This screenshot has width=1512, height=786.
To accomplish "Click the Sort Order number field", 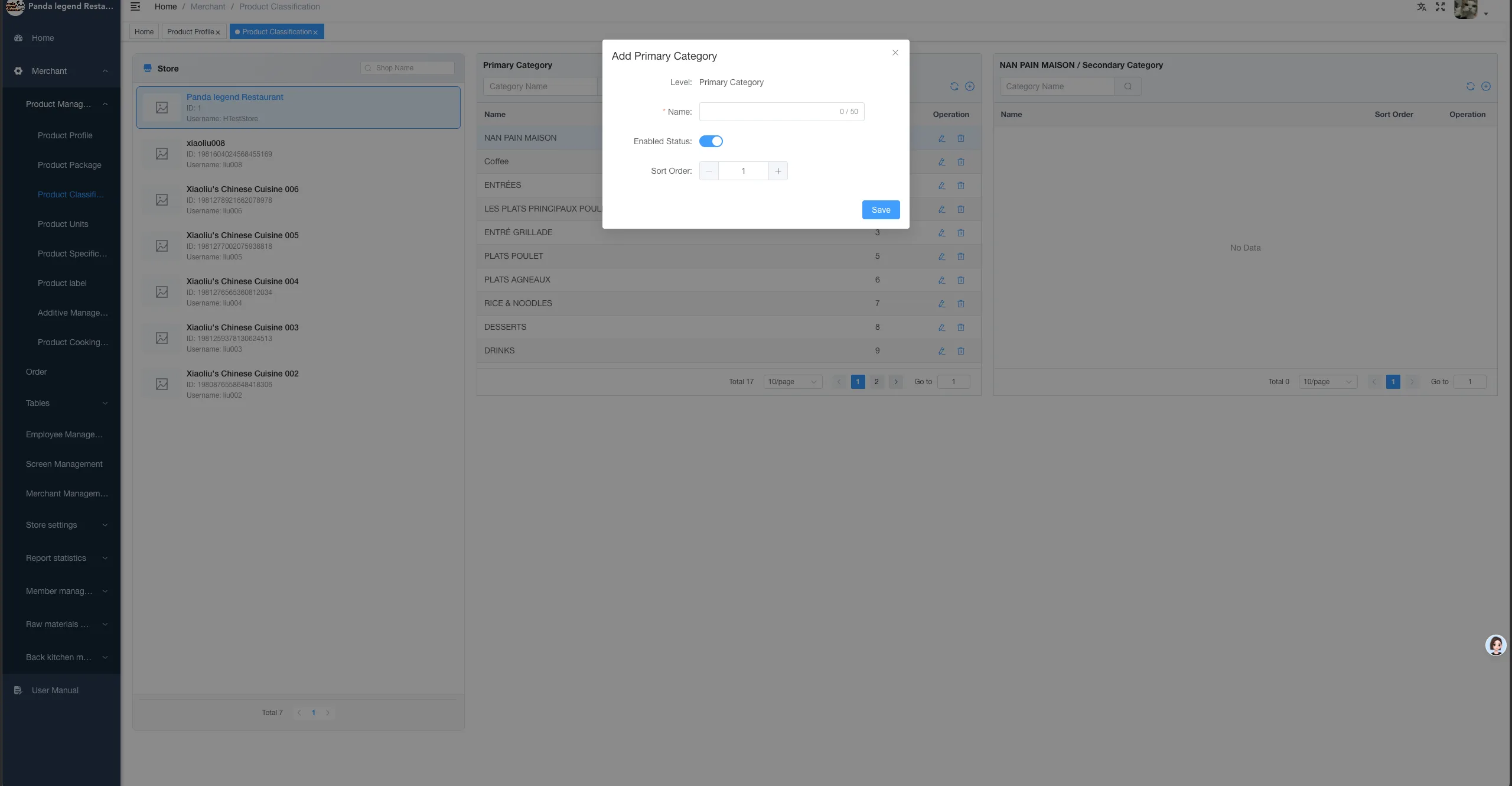I will point(743,171).
